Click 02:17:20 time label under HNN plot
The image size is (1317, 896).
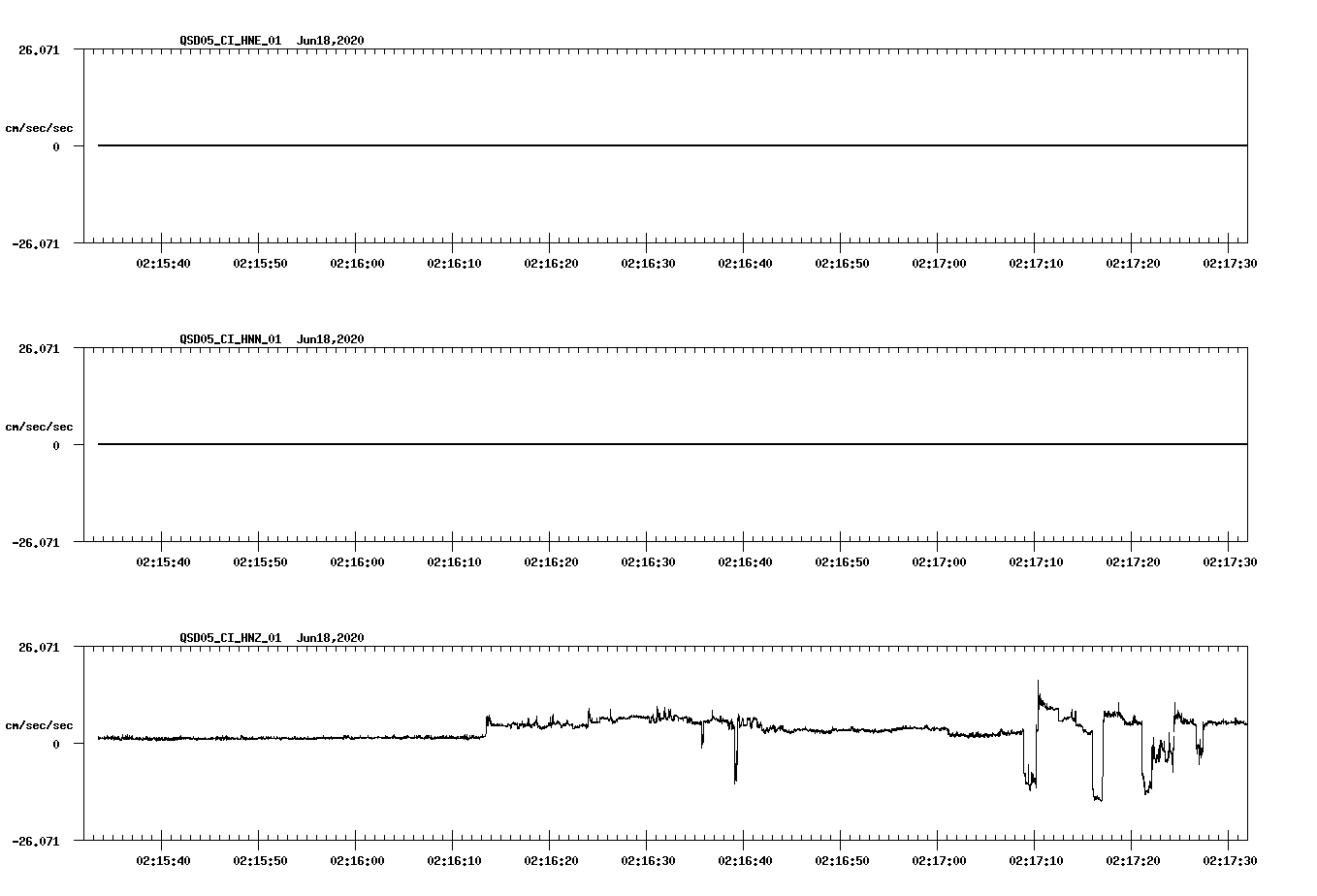[x=1133, y=562]
